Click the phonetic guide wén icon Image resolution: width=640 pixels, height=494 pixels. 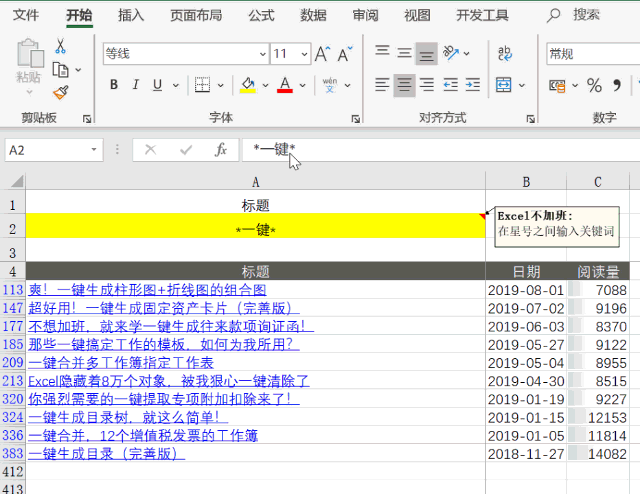[330, 85]
